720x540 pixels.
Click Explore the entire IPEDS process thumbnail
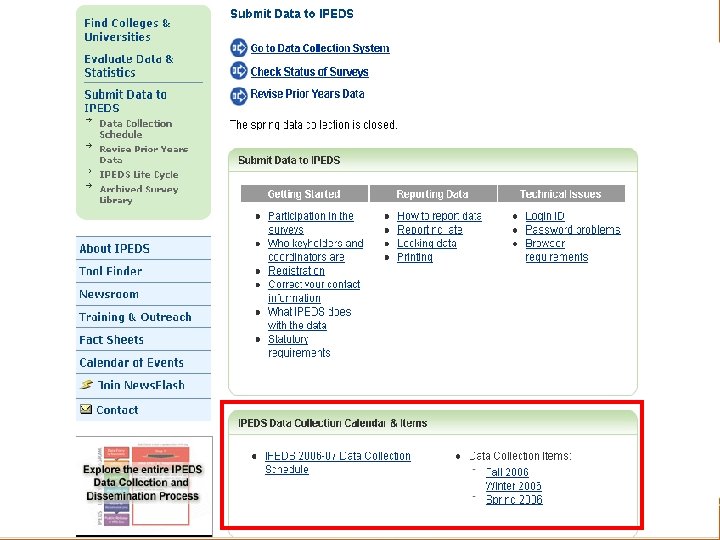pos(144,485)
